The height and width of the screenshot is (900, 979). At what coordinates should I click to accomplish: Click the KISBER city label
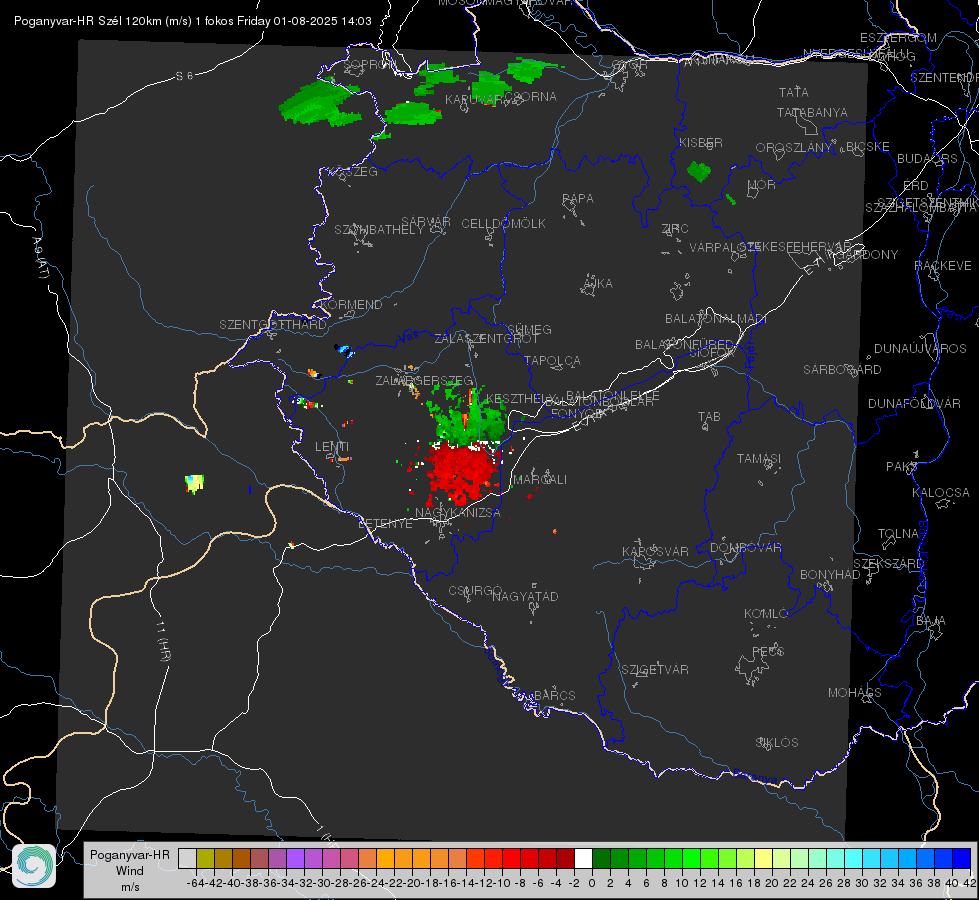click(701, 142)
